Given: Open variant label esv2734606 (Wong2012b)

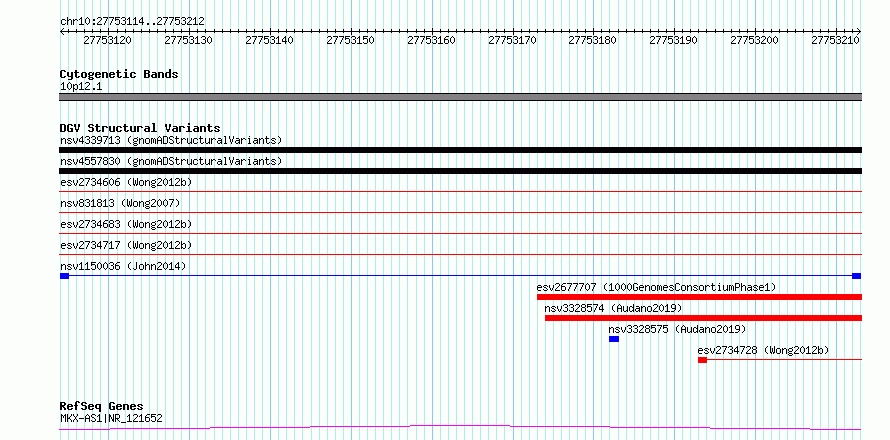Looking at the screenshot, I should click(126, 182).
